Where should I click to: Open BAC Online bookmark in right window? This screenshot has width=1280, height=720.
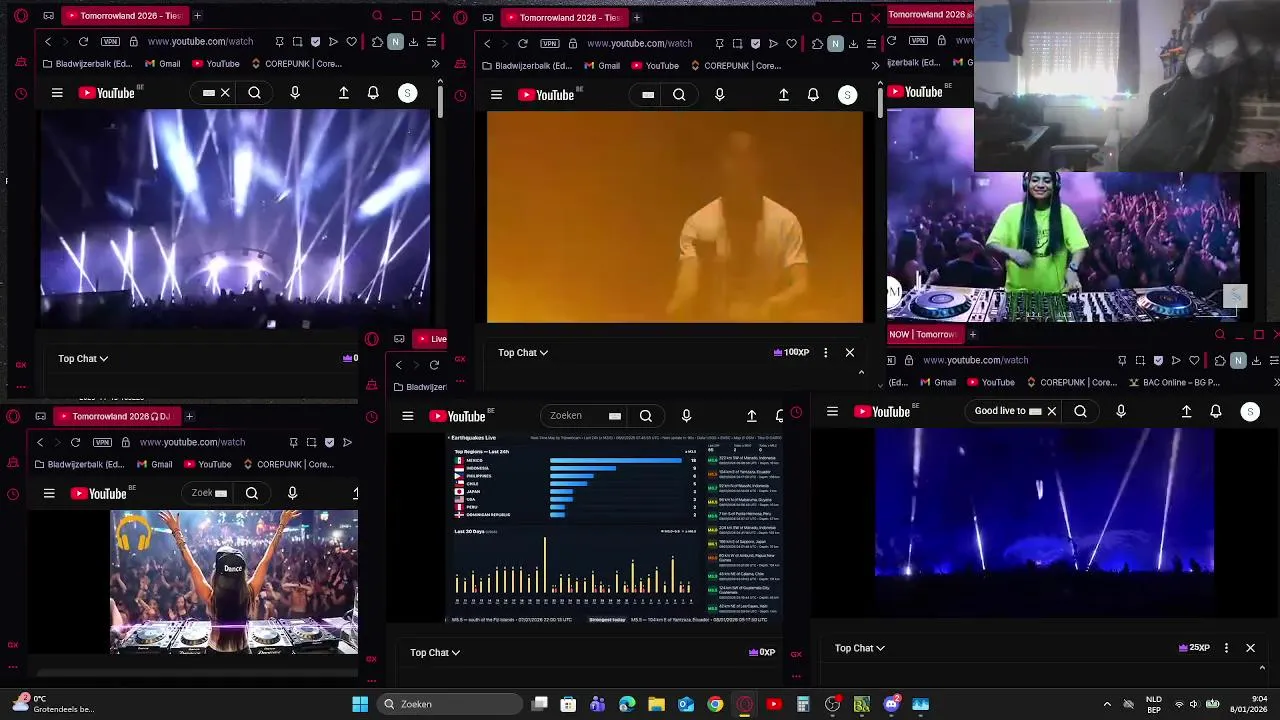click(x=1174, y=382)
